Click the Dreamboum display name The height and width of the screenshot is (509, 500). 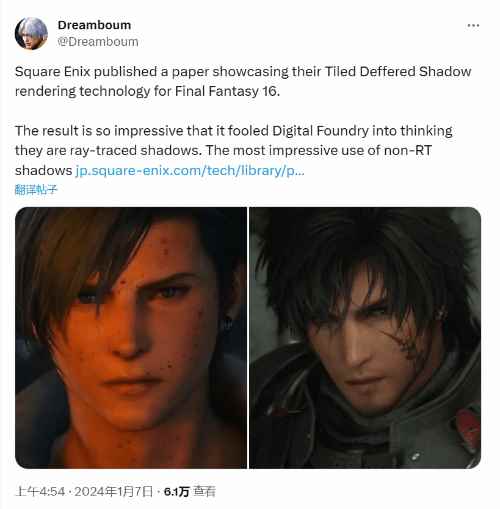[94, 25]
